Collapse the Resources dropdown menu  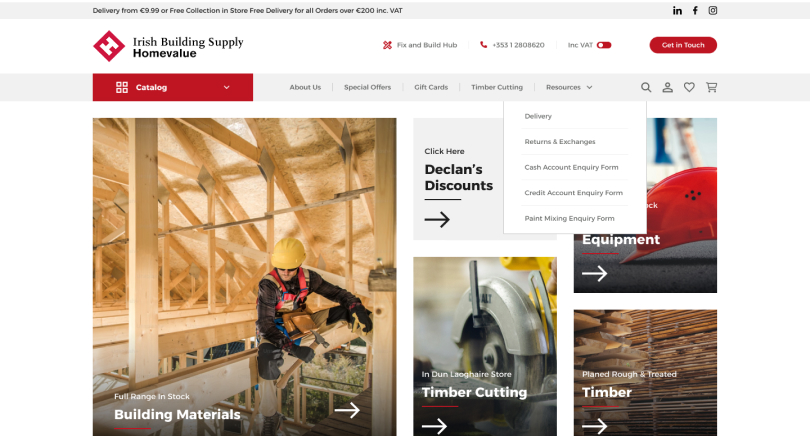pos(569,87)
